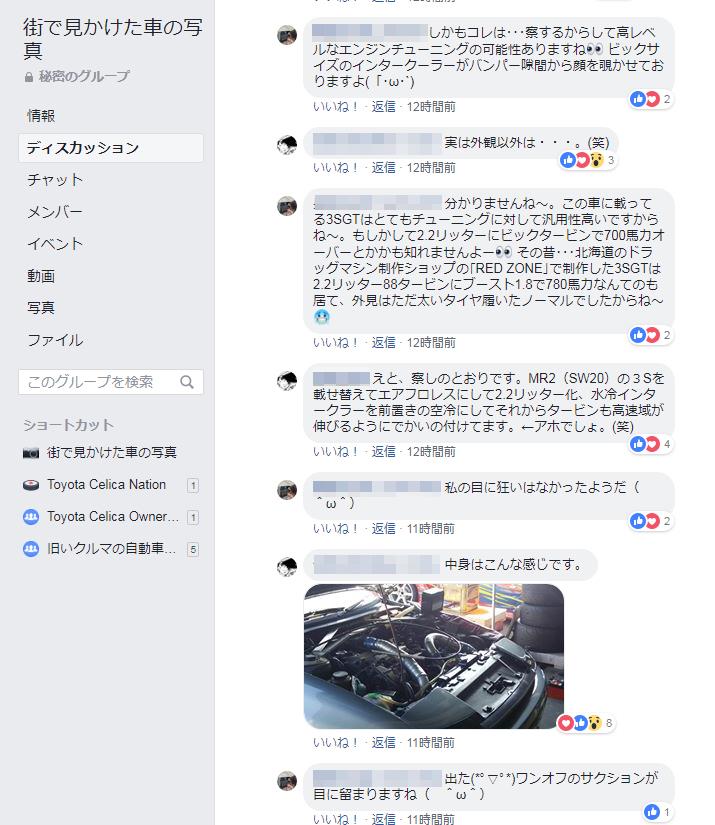Click the magnifier icon in group search
Viewport: 715px width, 825px height.
click(x=187, y=382)
